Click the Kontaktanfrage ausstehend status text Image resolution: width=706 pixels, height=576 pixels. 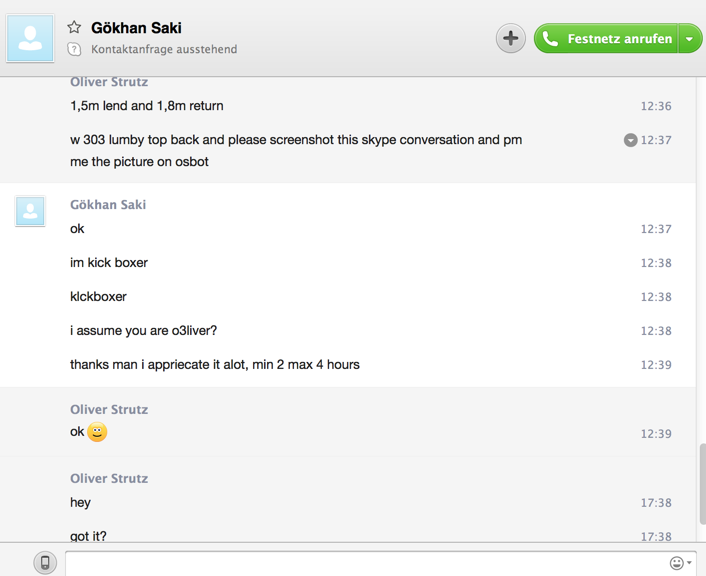click(164, 49)
